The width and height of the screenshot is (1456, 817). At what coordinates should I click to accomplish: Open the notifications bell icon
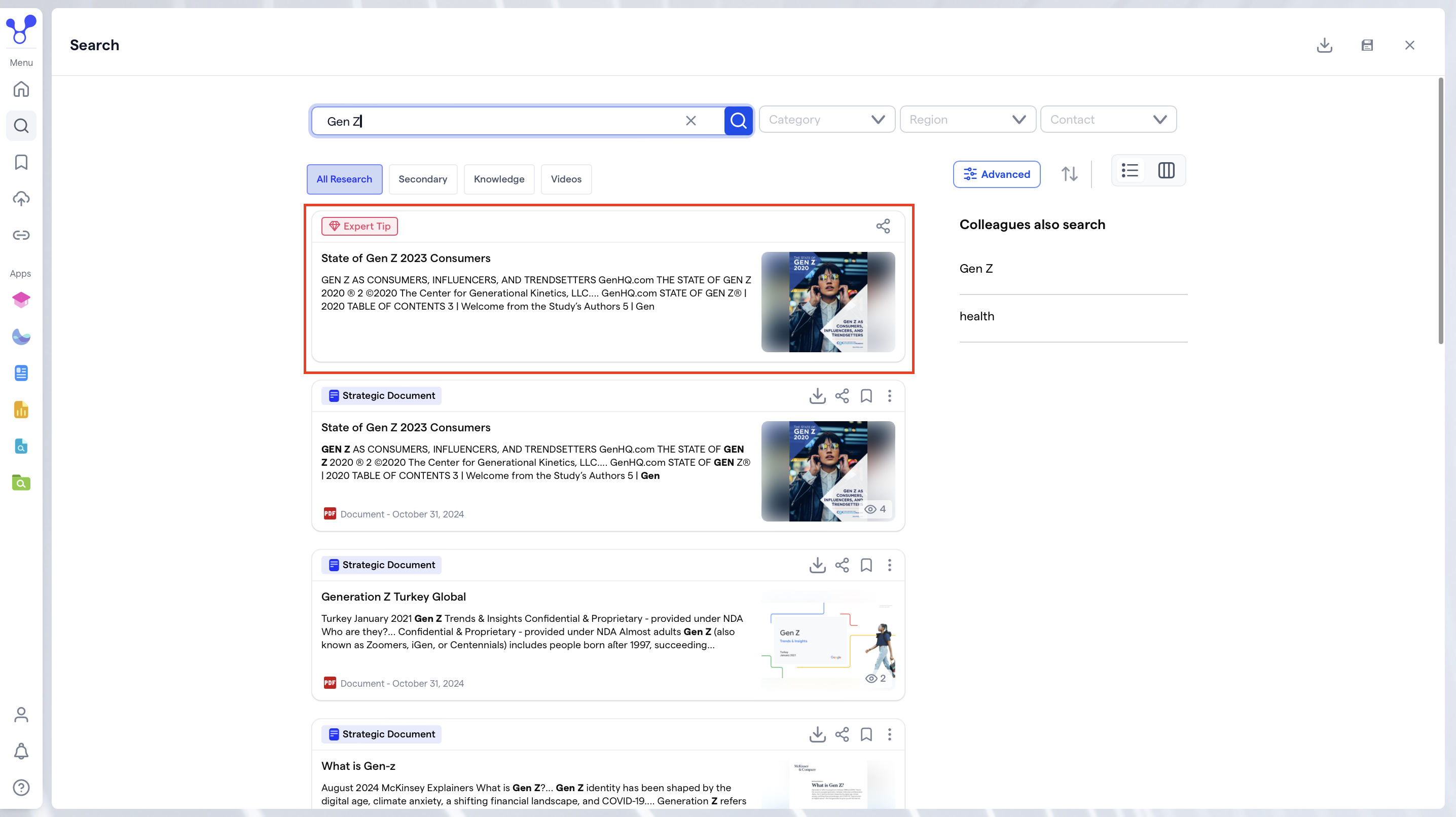click(21, 752)
